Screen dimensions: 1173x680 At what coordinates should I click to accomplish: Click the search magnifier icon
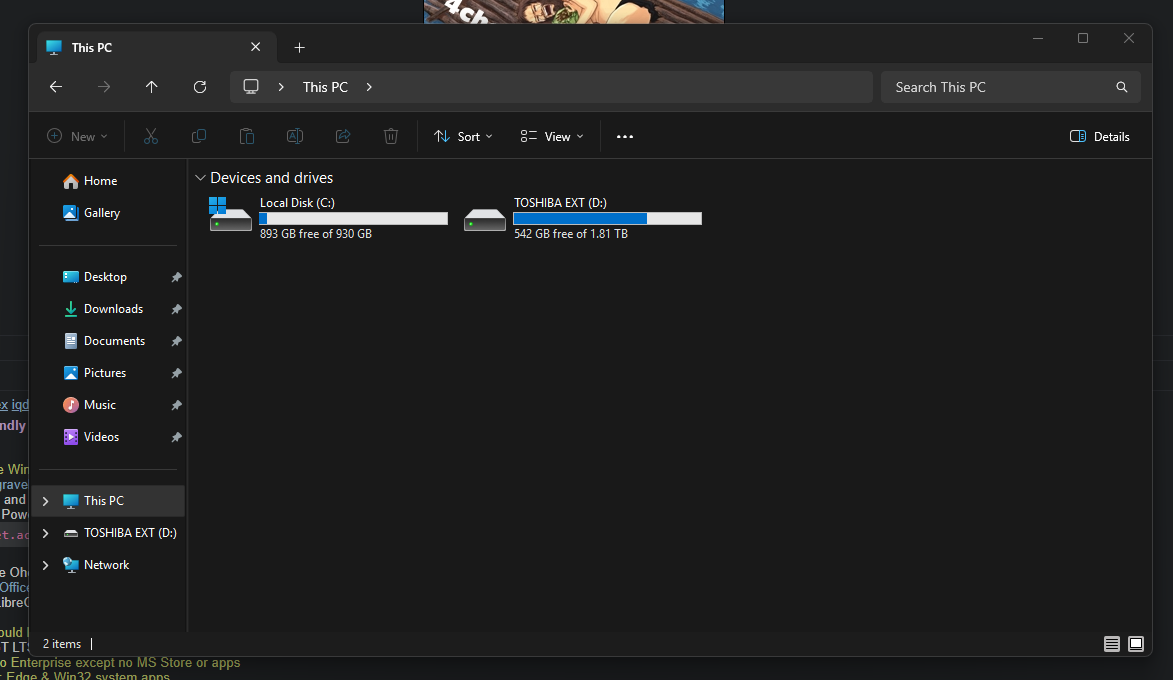click(1121, 87)
